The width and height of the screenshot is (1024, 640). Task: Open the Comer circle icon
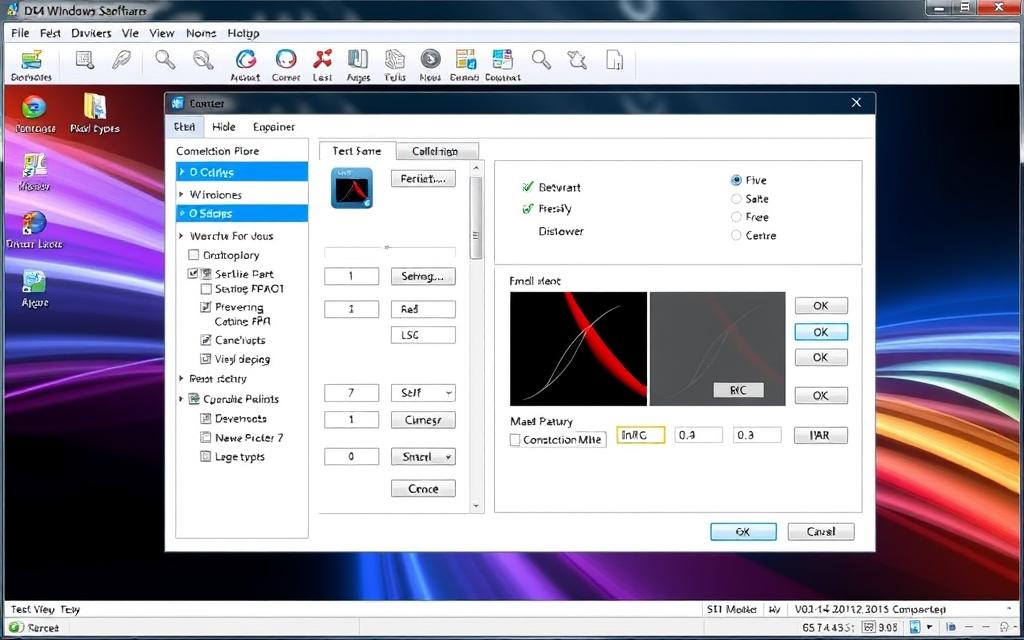point(286,59)
